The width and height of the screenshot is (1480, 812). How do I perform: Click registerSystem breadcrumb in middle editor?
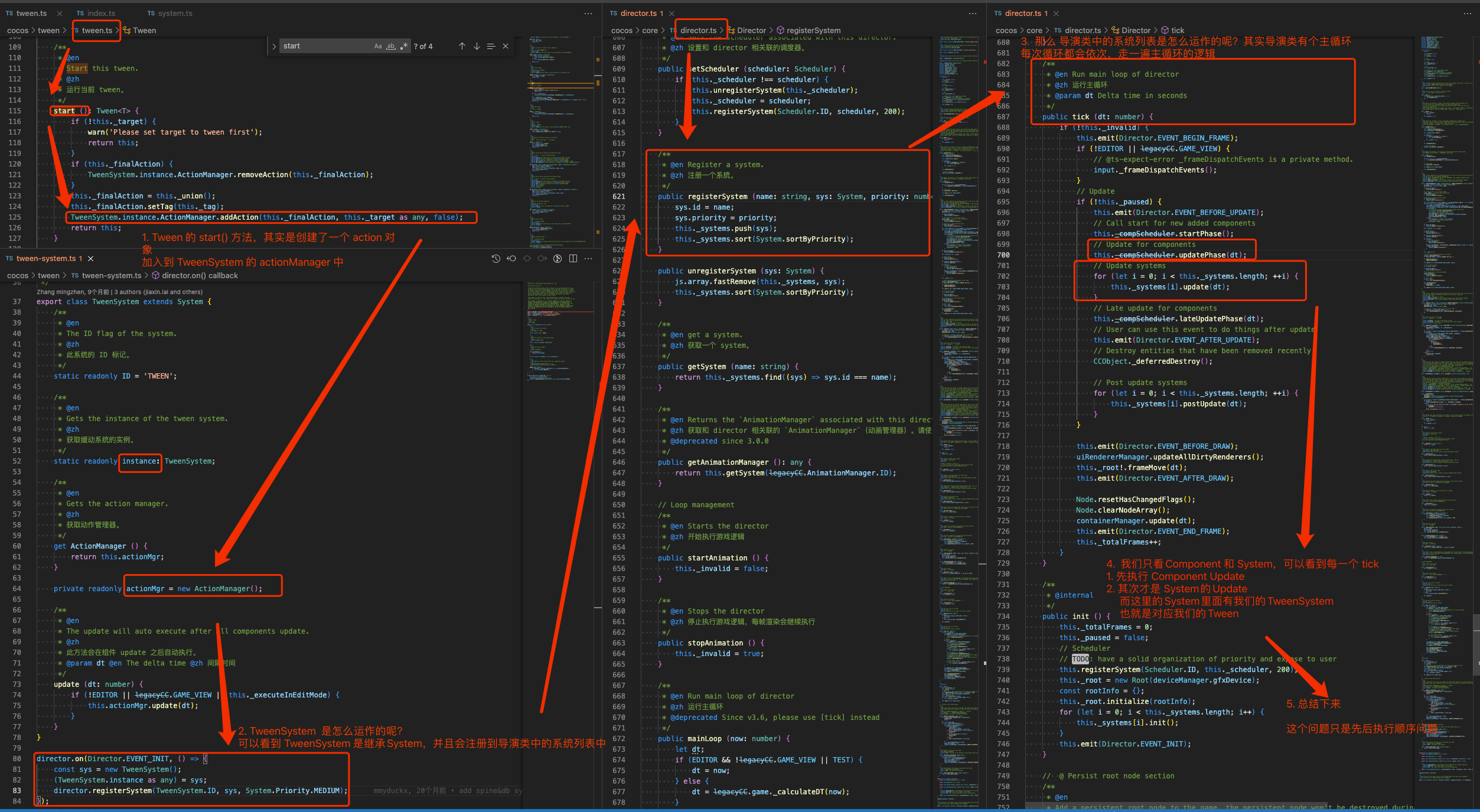pyautogui.click(x=813, y=30)
